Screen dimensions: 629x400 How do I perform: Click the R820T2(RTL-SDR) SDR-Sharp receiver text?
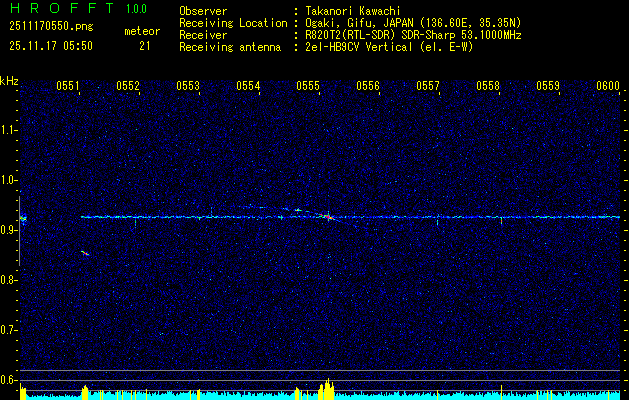tap(413, 35)
